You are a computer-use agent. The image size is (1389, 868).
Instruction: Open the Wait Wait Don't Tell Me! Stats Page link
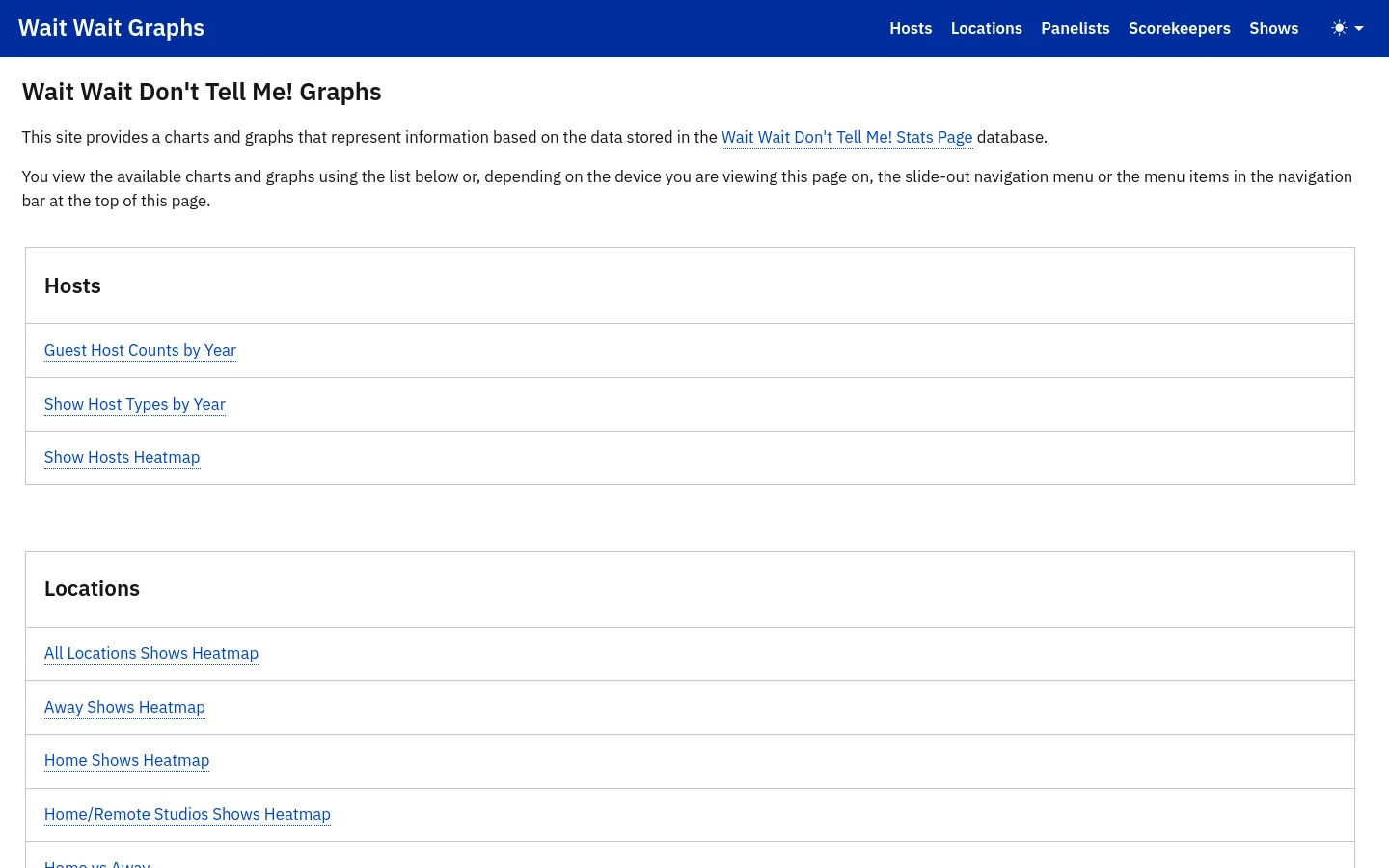(x=847, y=137)
